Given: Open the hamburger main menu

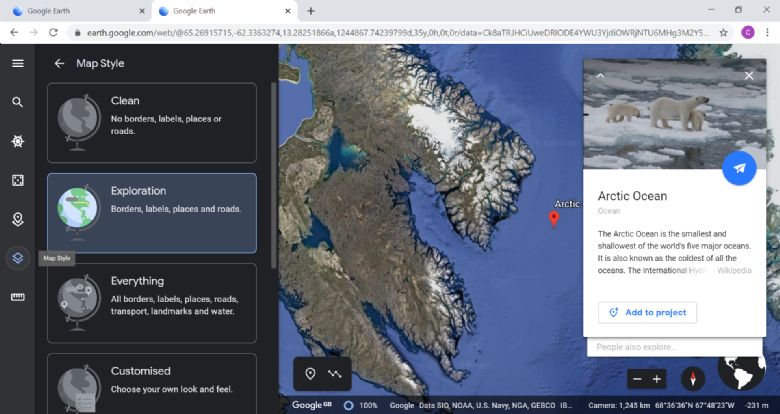Looking at the screenshot, I should click(18, 63).
